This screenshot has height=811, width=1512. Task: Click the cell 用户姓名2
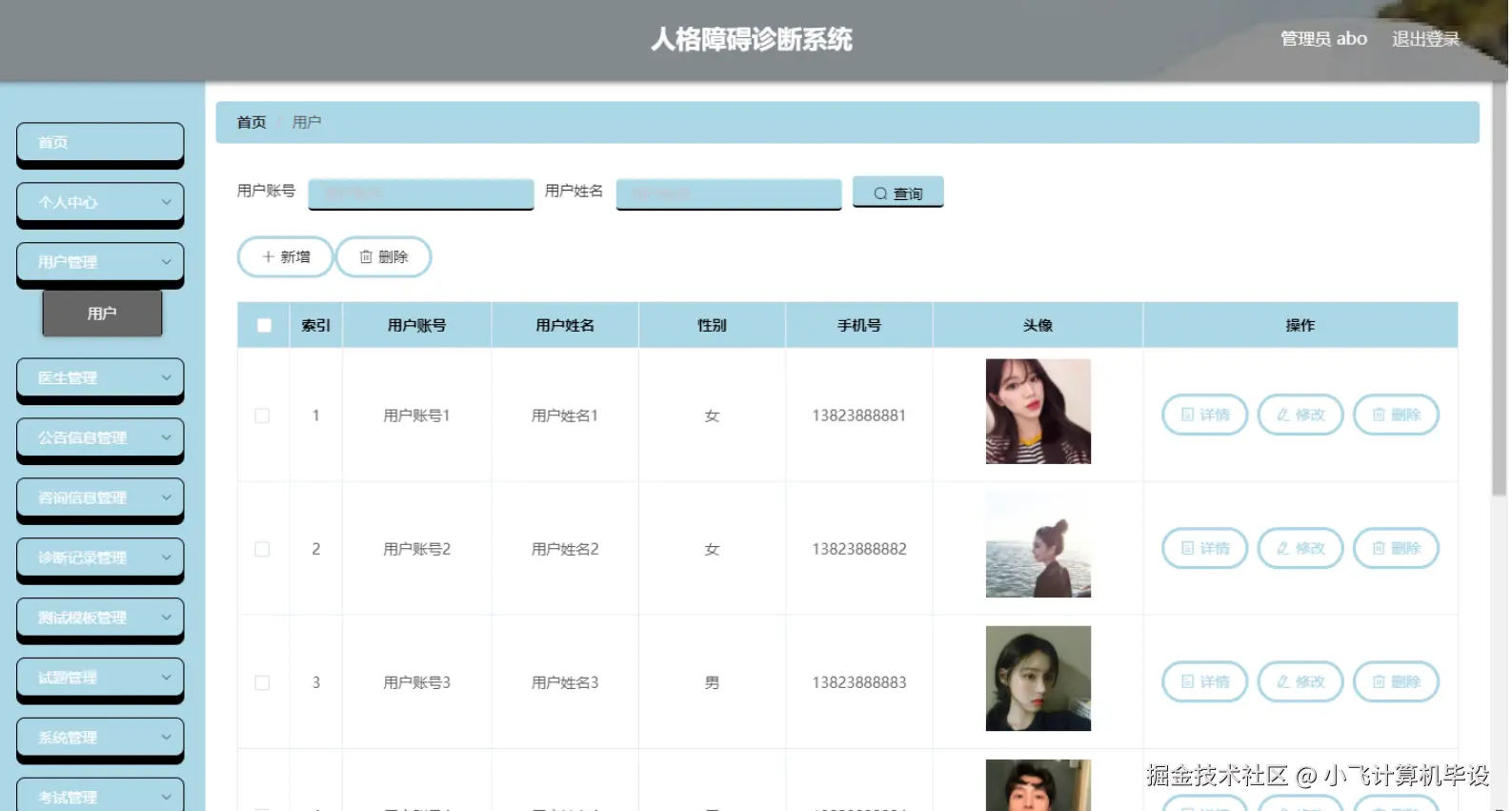point(565,549)
